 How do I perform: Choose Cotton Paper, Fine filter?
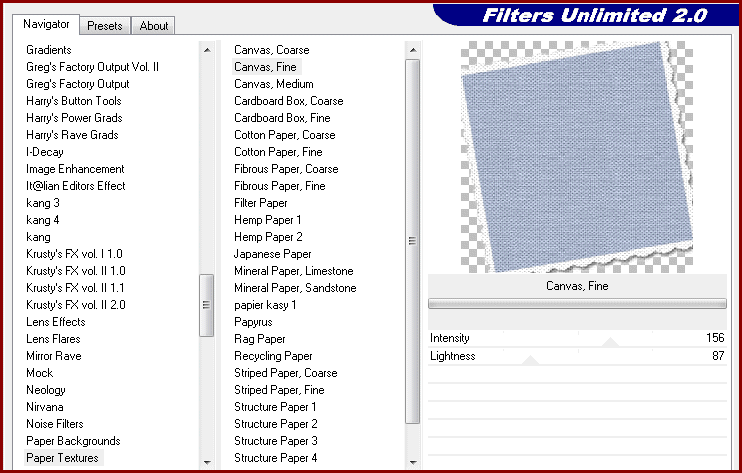[278, 152]
